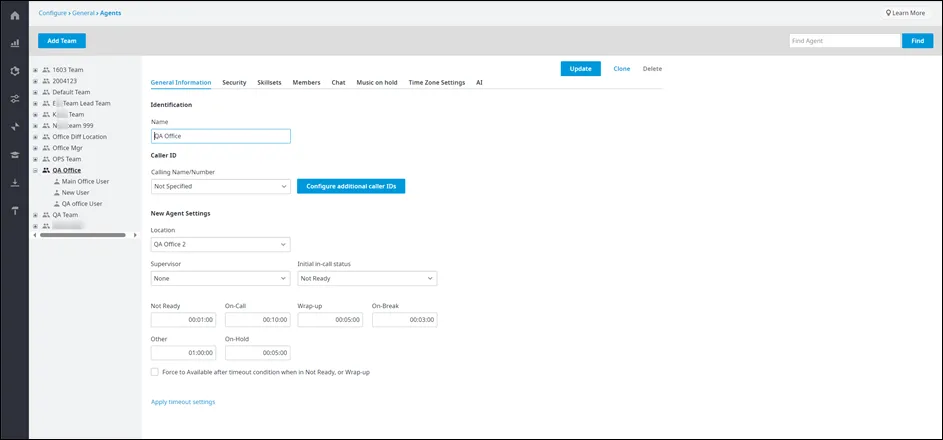943x440 pixels.
Task: Switch to the Skillsets tab
Action: (x=269, y=82)
